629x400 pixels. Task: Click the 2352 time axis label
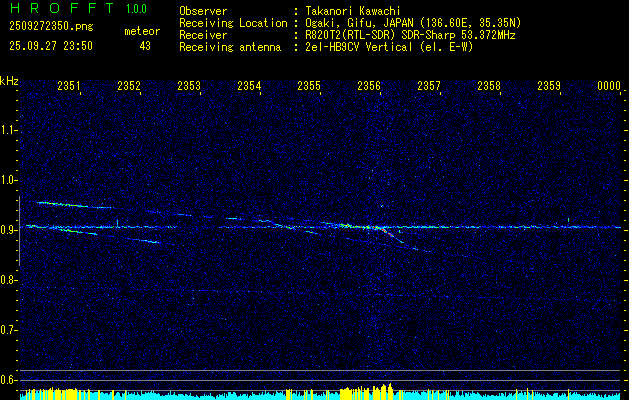[129, 85]
